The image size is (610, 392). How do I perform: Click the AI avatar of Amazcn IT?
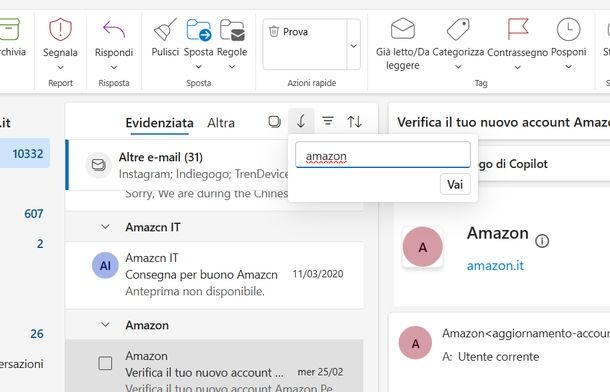coord(105,266)
